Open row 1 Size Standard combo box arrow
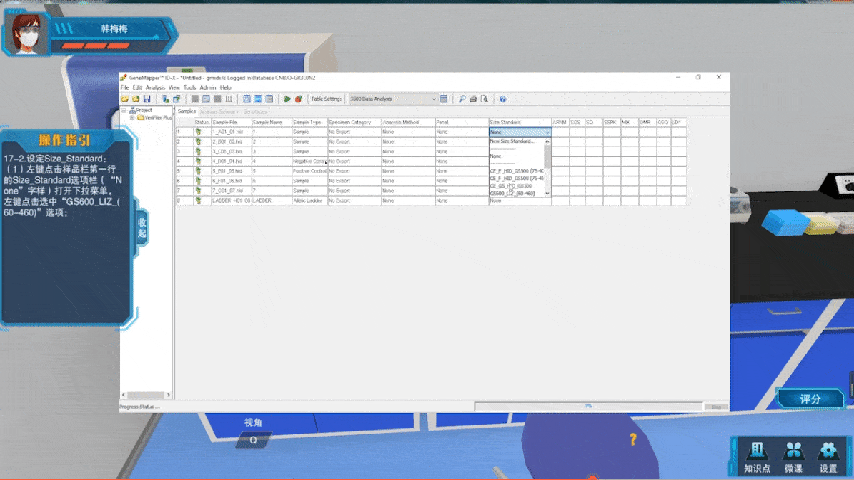The width and height of the screenshot is (854, 480). (x=547, y=132)
